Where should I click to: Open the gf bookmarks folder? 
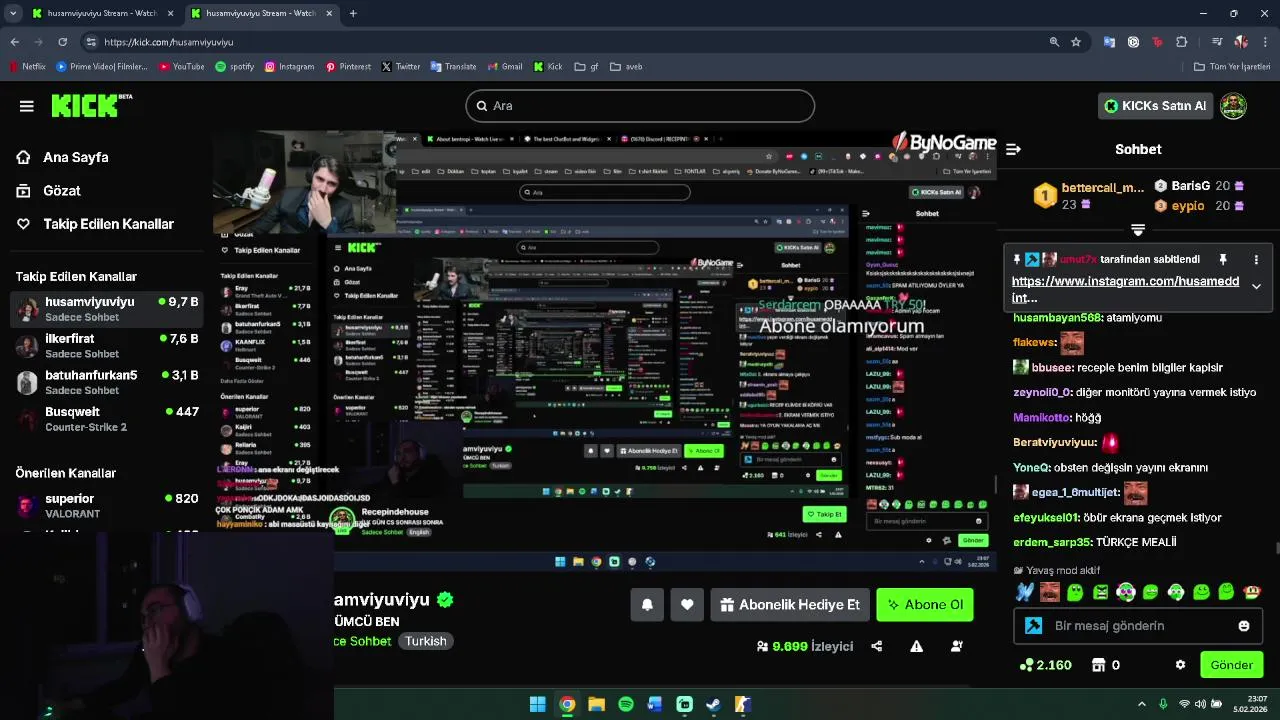pyautogui.click(x=587, y=67)
